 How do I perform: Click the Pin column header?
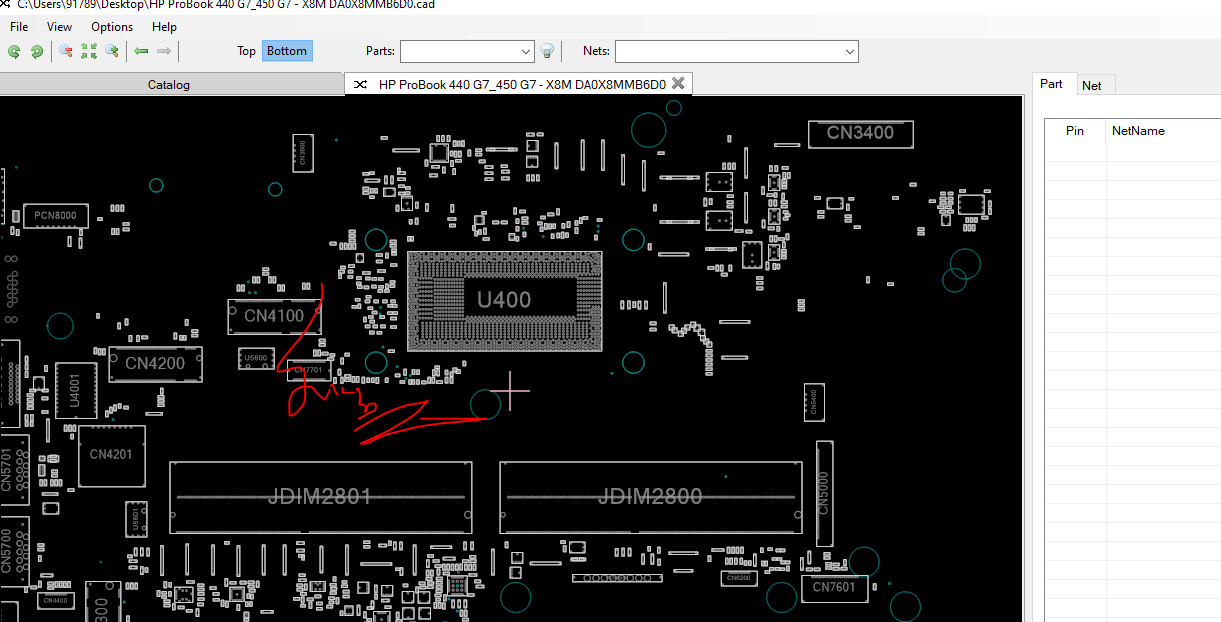(x=1075, y=130)
